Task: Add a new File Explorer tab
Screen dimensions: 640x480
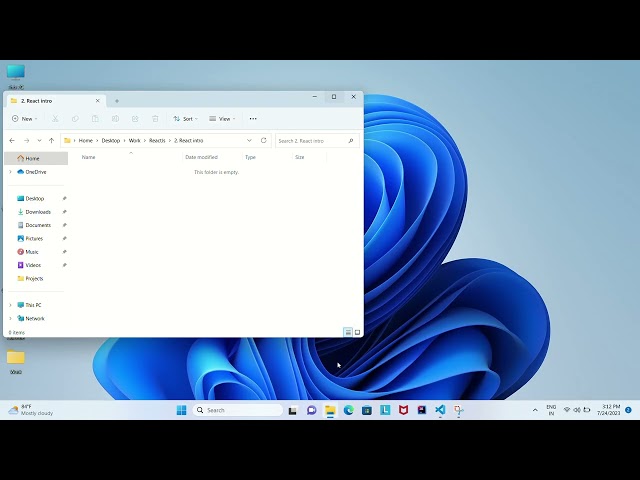Action: click(117, 101)
